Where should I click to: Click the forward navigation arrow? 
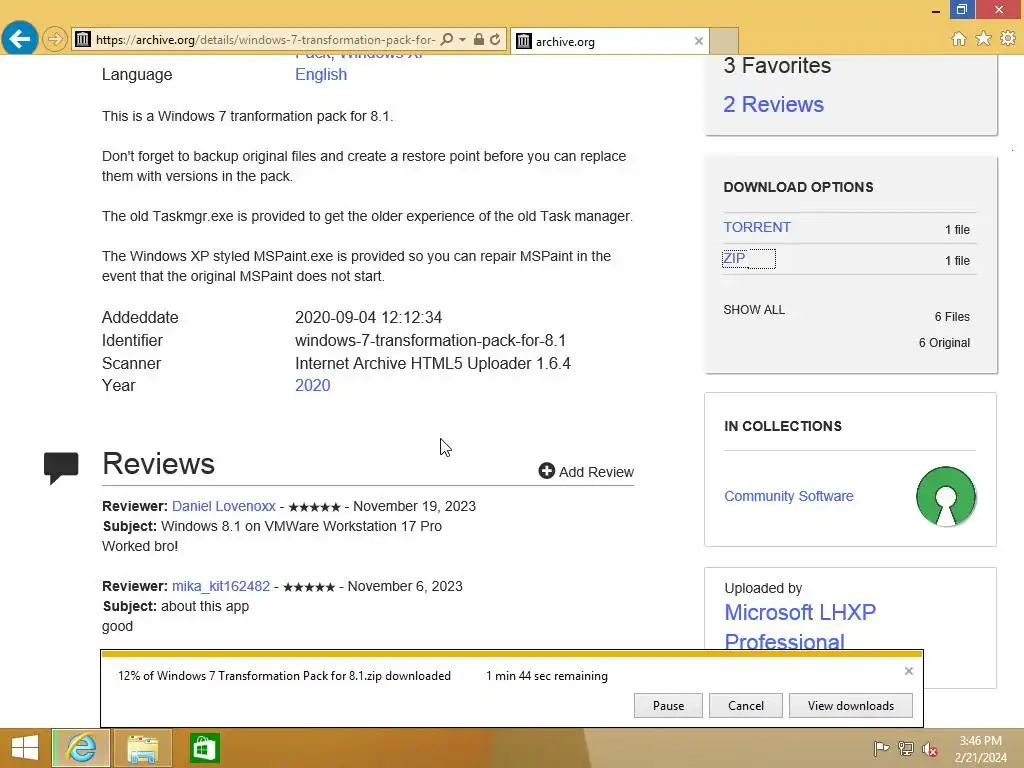coord(55,39)
